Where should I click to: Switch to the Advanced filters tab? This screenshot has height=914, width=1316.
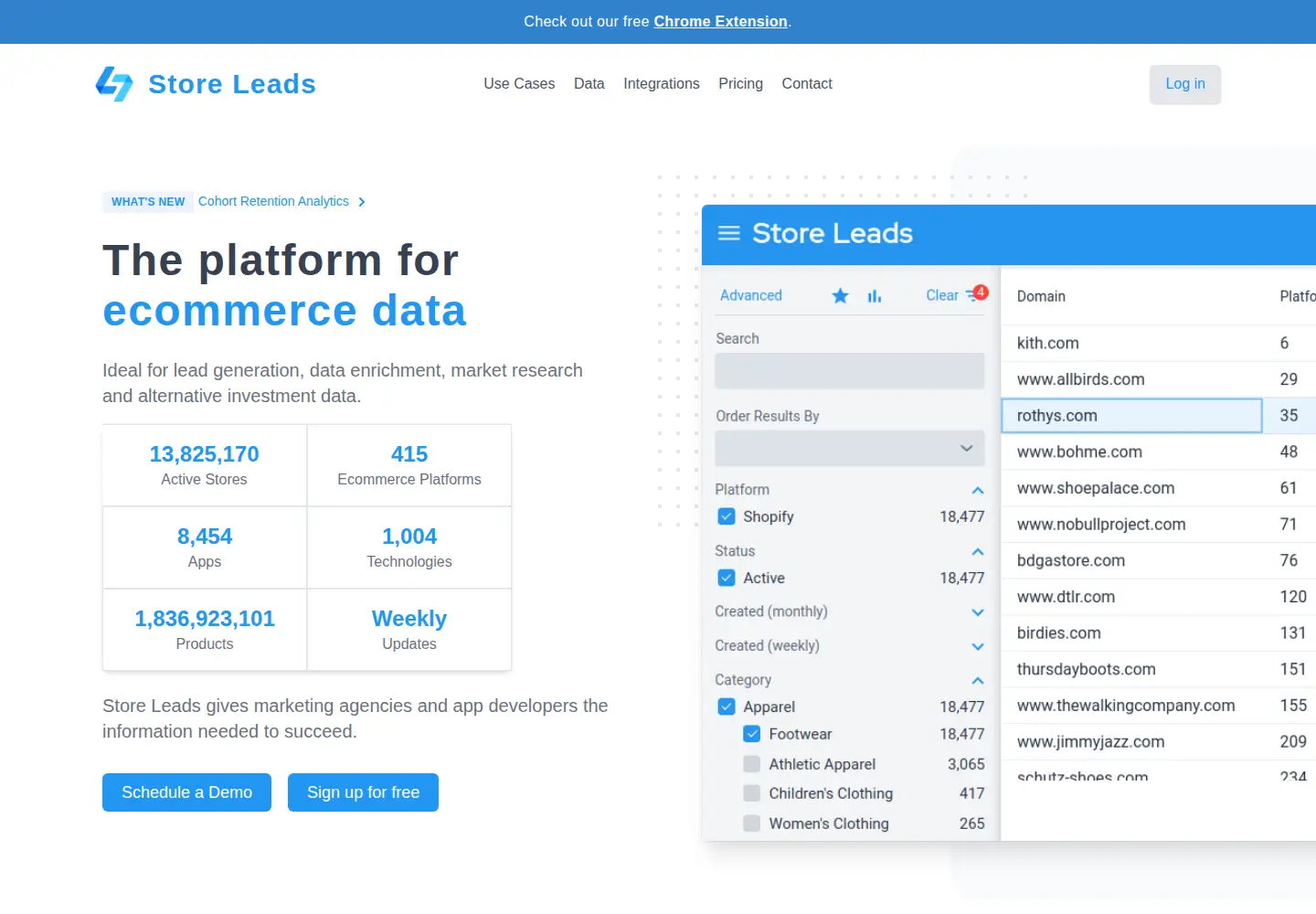751,295
